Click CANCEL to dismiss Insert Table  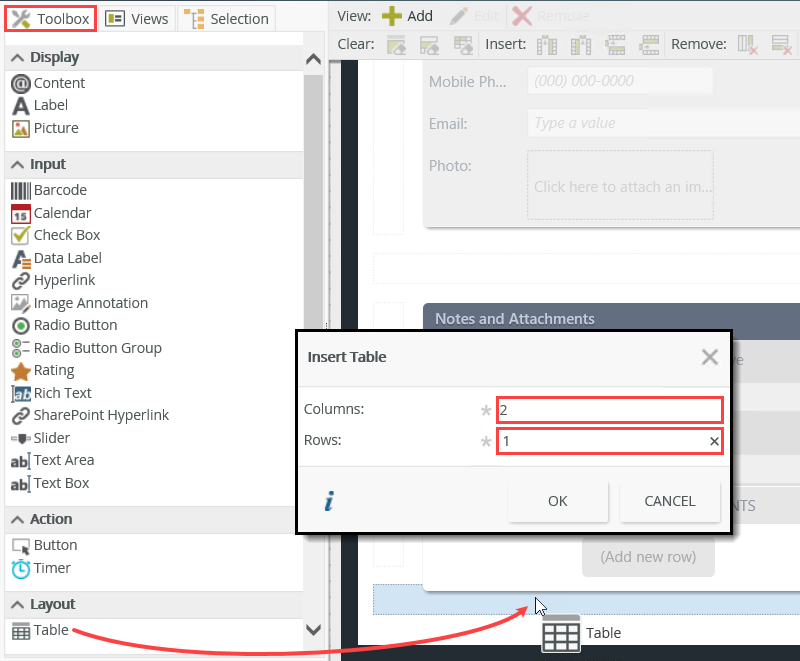pos(669,501)
